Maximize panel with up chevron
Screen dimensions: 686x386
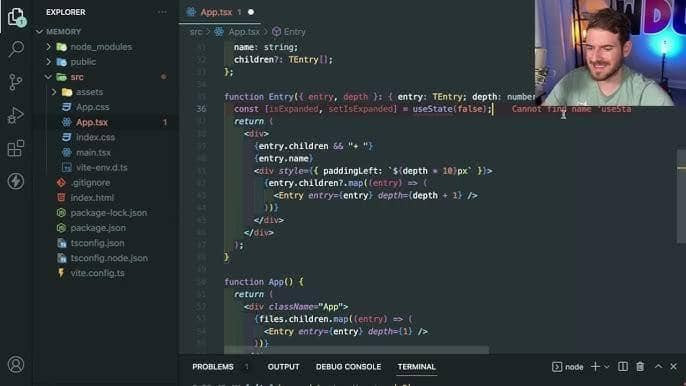tap(658, 366)
